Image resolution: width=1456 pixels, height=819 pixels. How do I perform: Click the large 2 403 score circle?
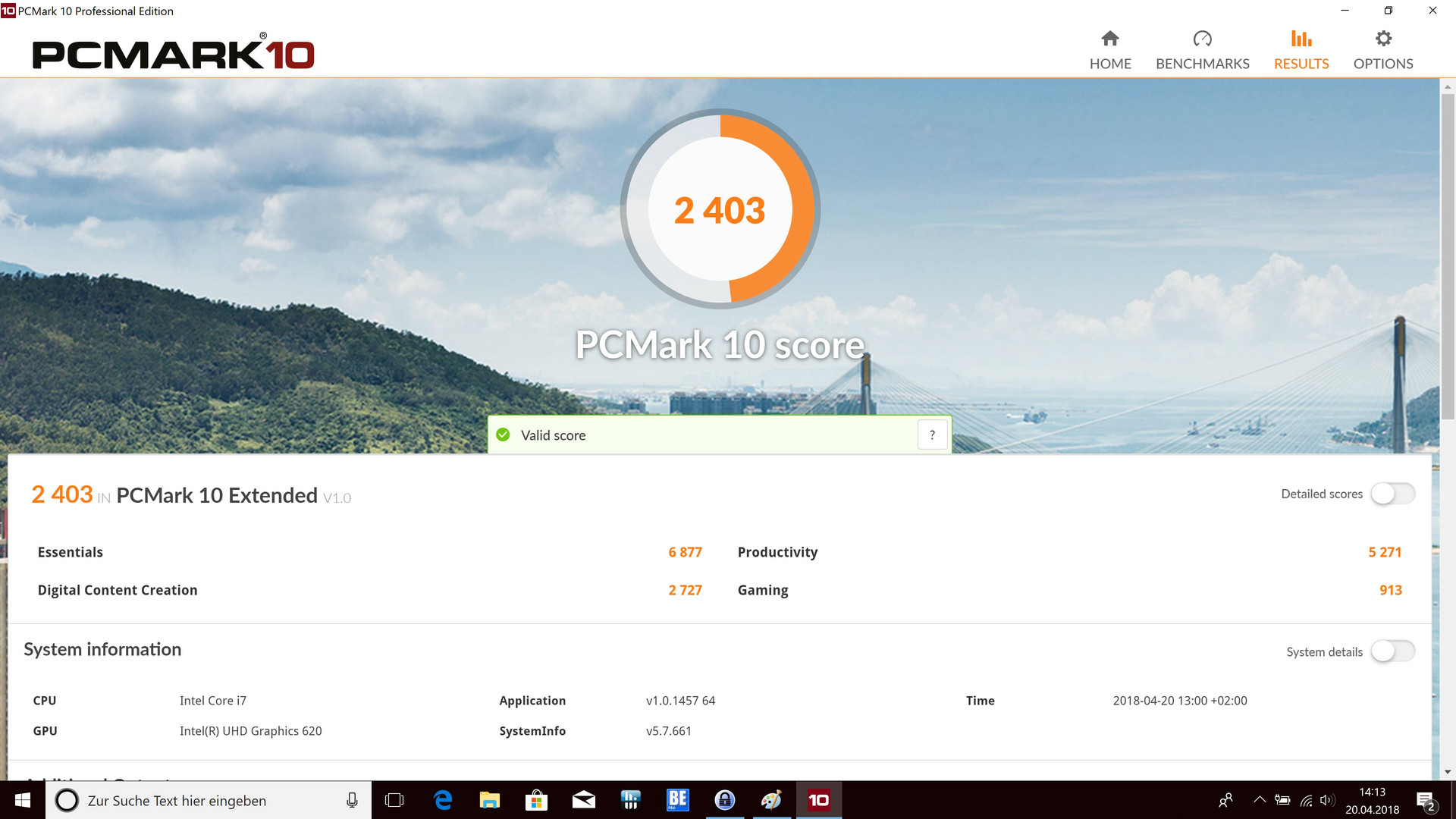coord(720,209)
